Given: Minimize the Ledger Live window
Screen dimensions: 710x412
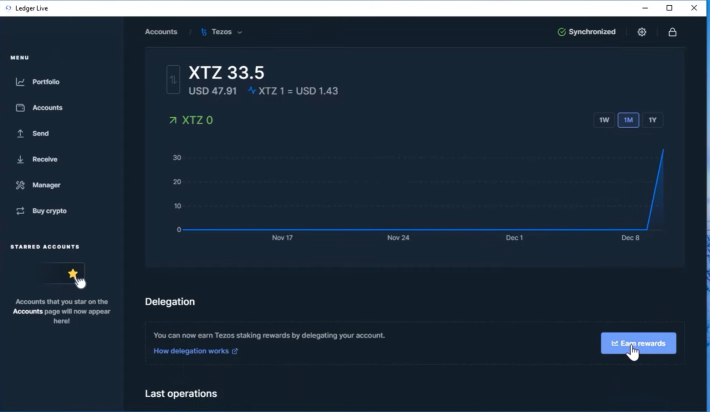Looking at the screenshot, I should pyautogui.click(x=645, y=8).
